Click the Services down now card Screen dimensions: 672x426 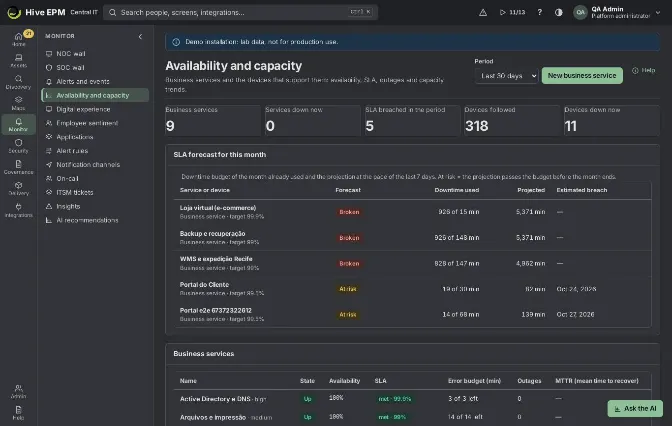[312, 120]
